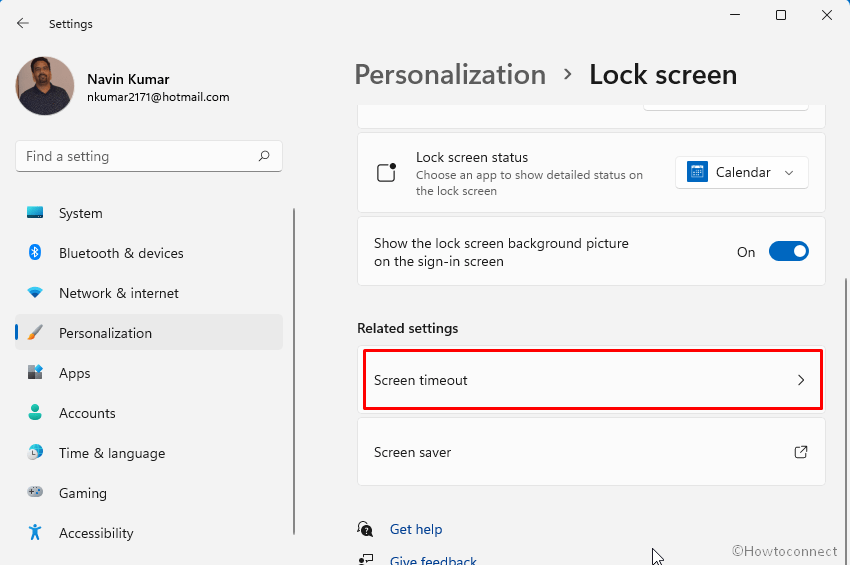Click the Time & language globe icon
This screenshot has width=850, height=565.
(35, 452)
